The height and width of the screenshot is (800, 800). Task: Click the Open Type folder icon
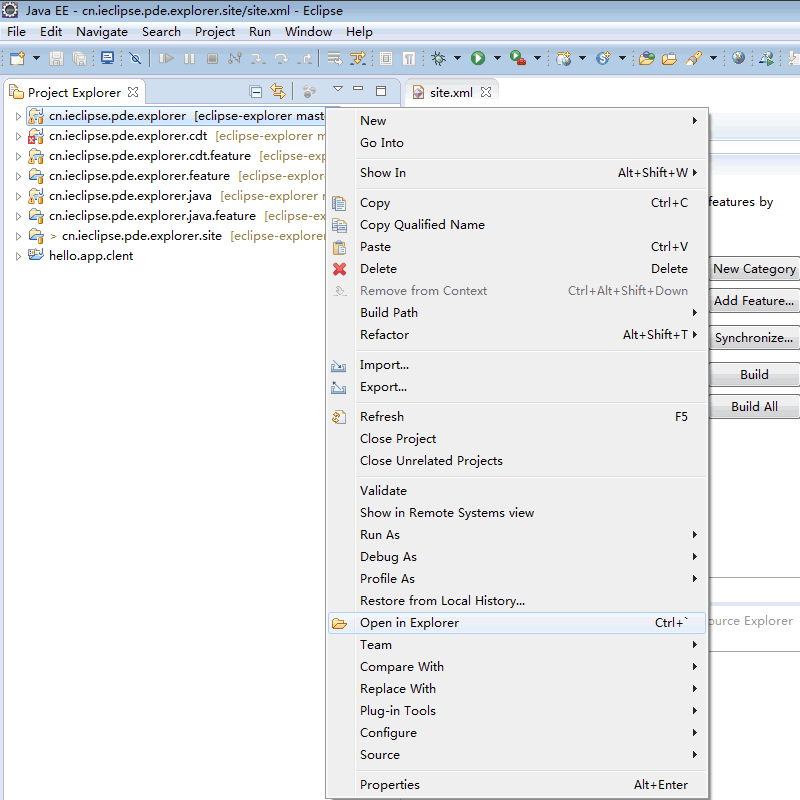coord(647,59)
